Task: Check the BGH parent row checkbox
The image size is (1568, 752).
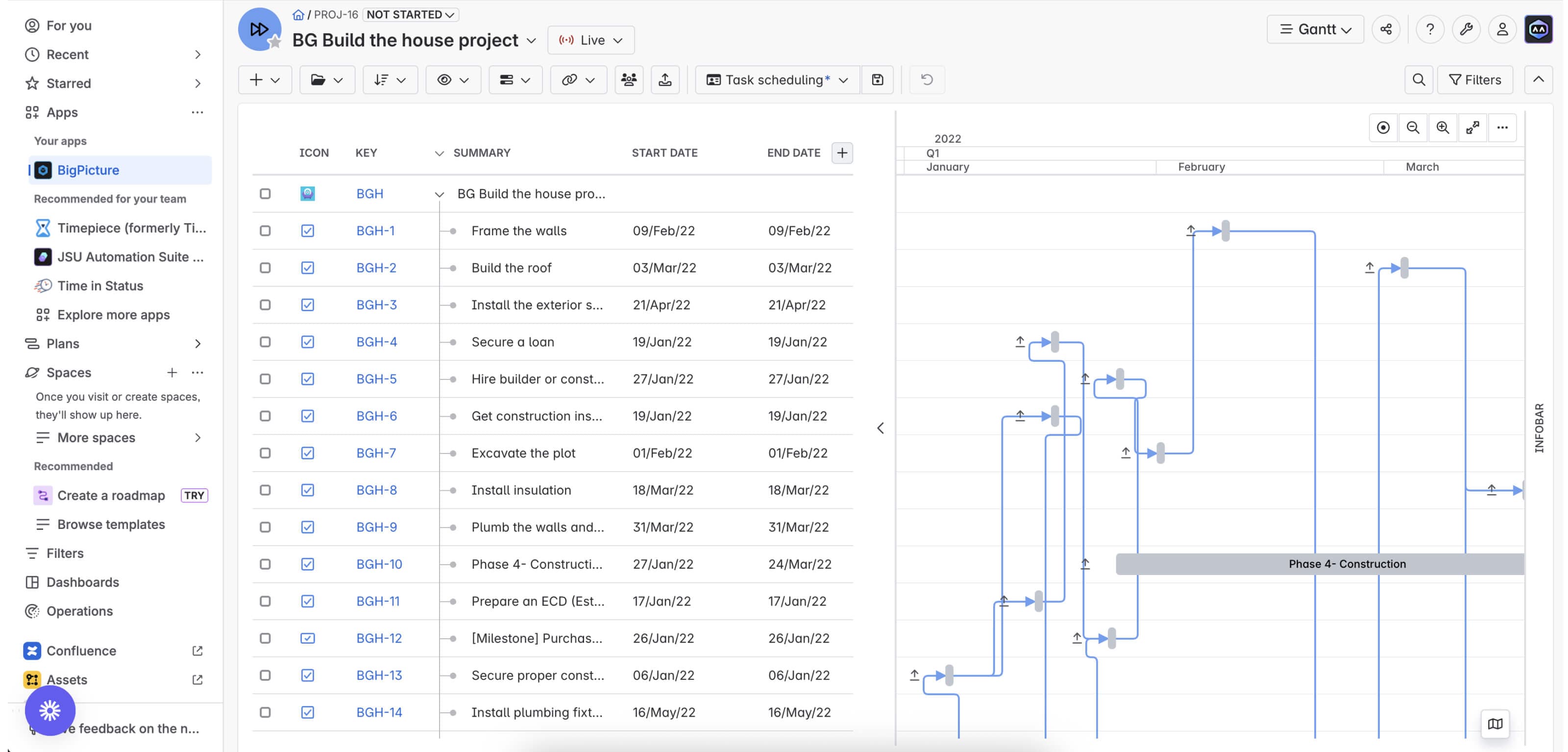Action: [265, 194]
